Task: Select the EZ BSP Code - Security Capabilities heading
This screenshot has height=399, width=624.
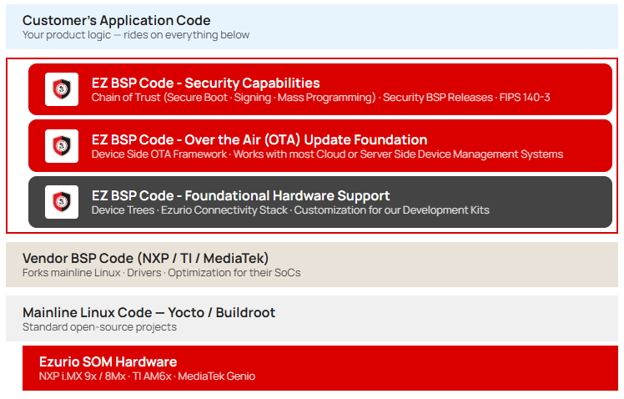Action: pyautogui.click(x=206, y=83)
